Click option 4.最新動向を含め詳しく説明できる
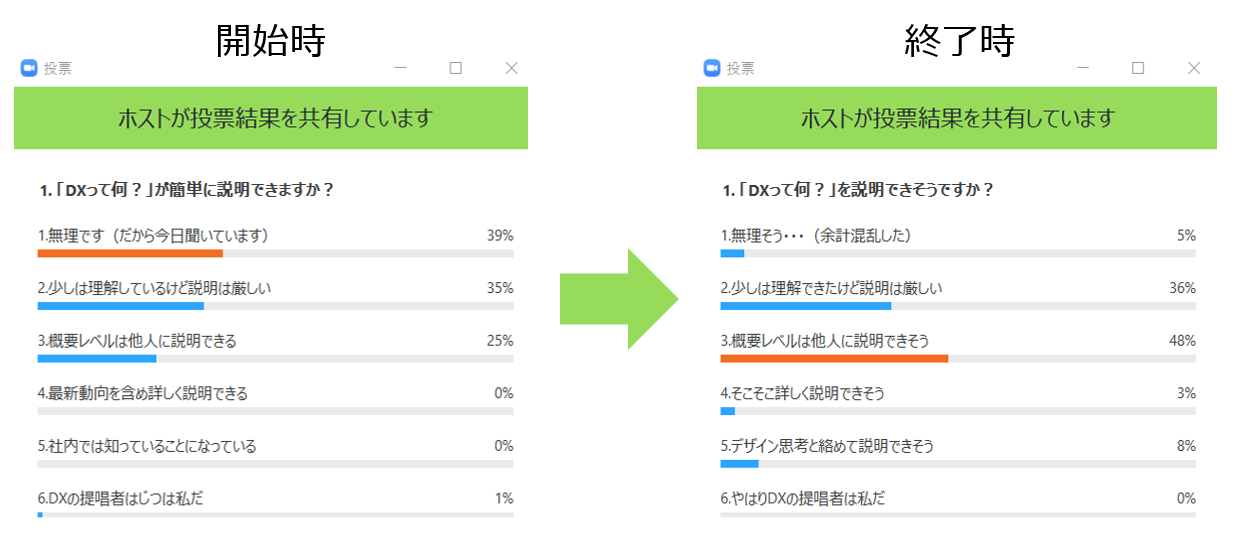The width and height of the screenshot is (1248, 559). click(142, 393)
